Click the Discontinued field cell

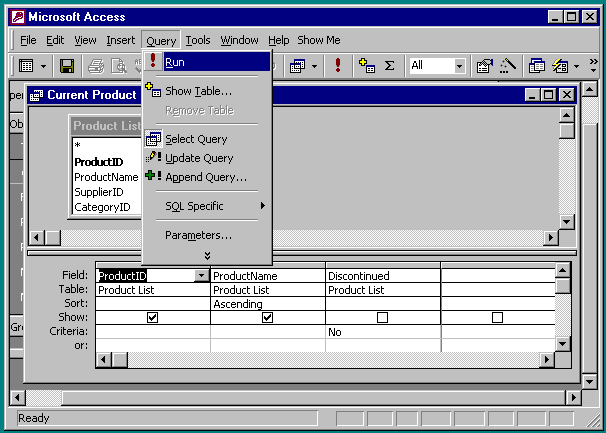coord(383,276)
